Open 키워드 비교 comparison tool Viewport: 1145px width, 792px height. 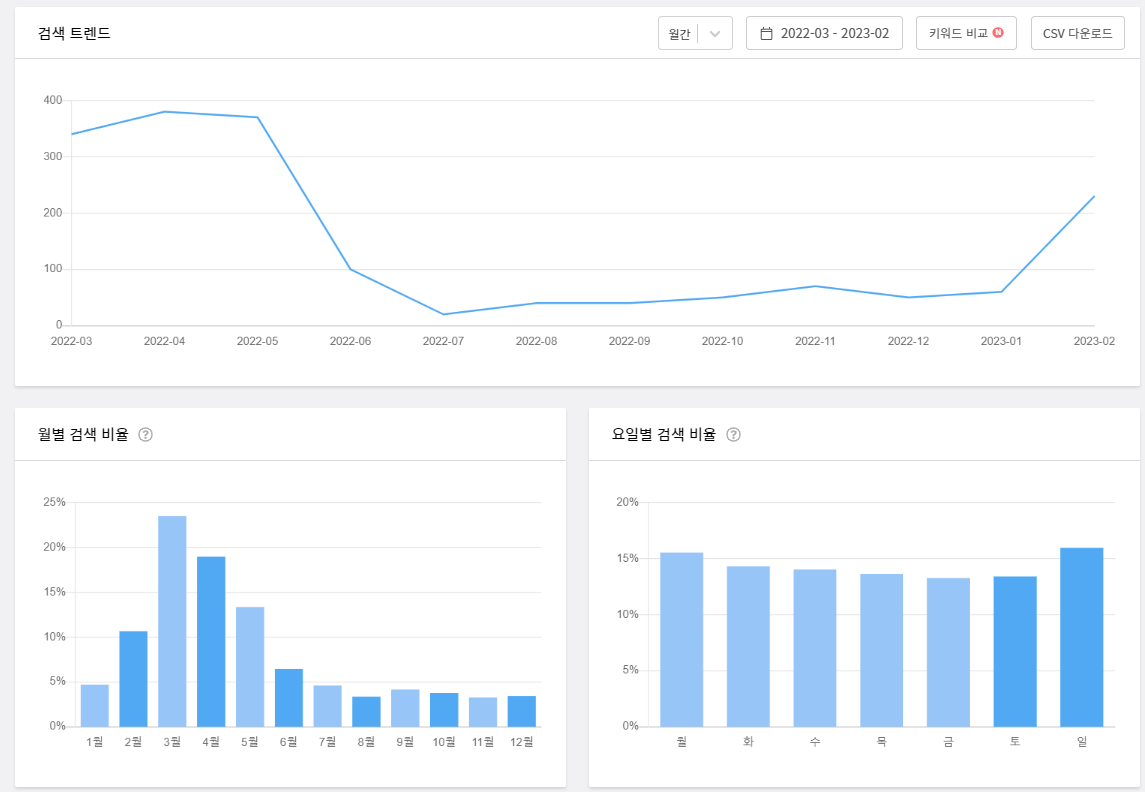966,32
